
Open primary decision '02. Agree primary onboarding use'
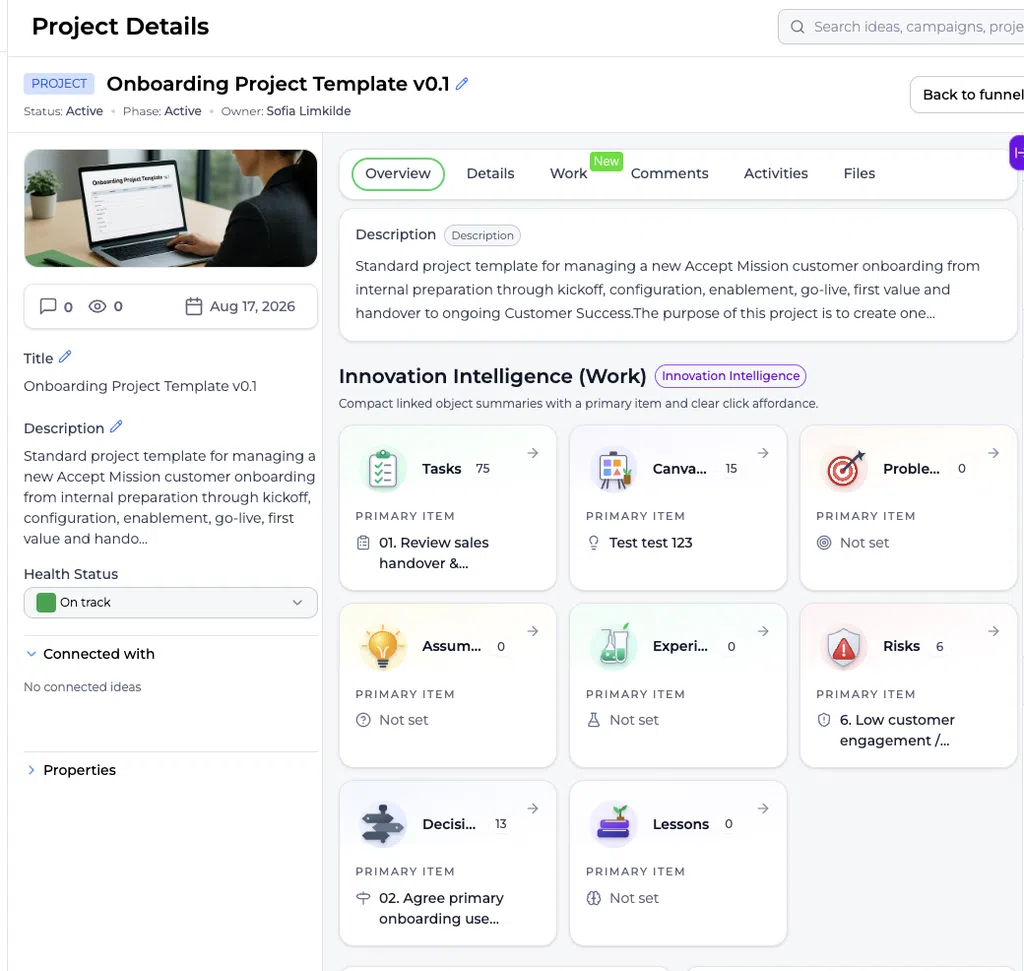coord(441,908)
